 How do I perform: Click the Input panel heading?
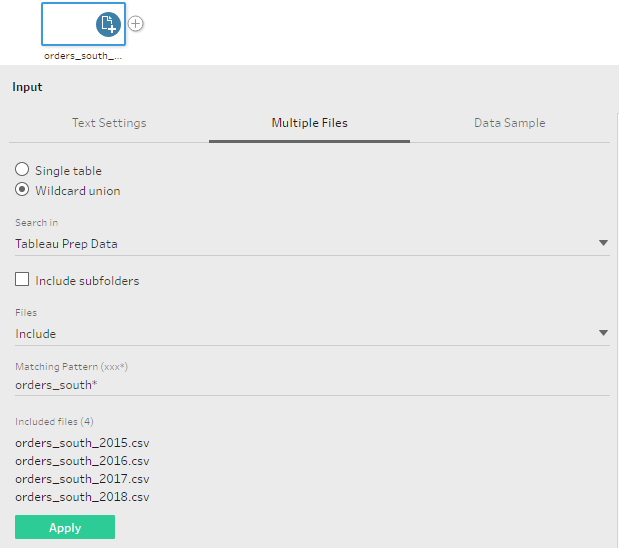[x=27, y=87]
